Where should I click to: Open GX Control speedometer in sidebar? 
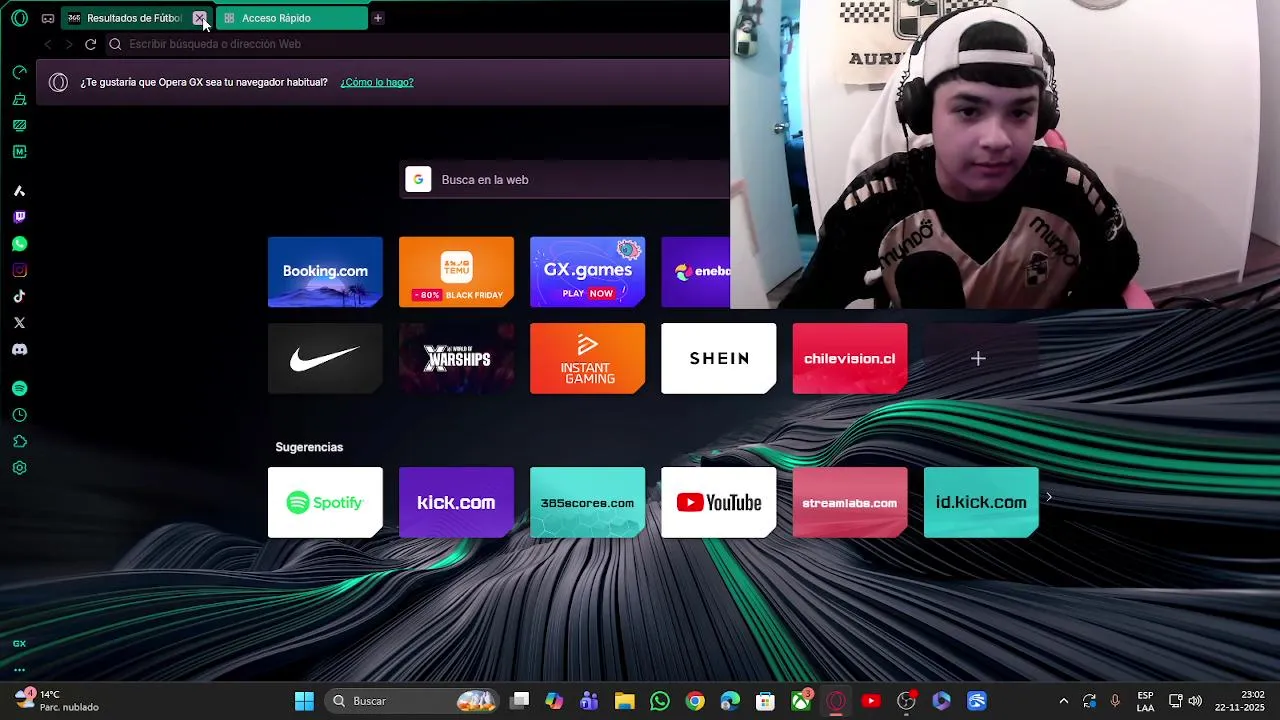click(19, 72)
